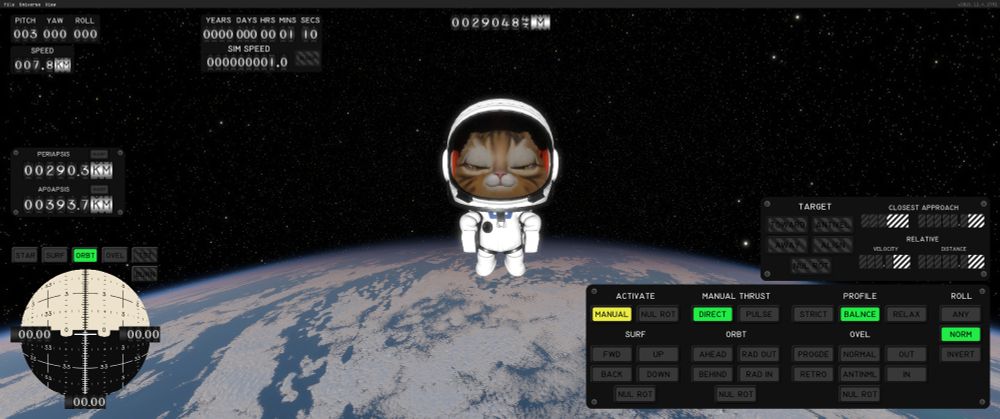
Task: Click the PERIAPSIS KM unit indicator
Action: 101,170
